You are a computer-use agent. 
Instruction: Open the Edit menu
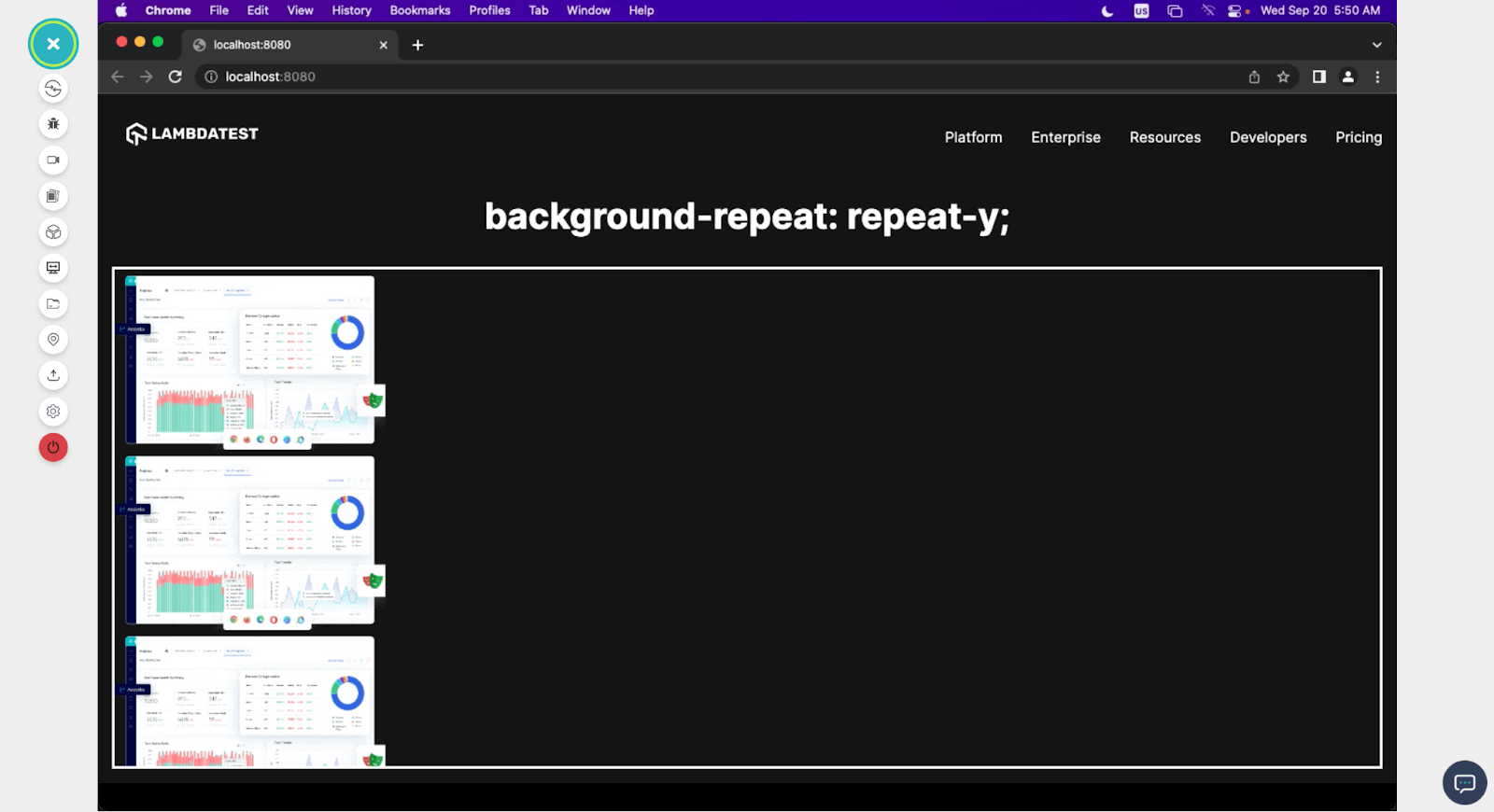pos(258,10)
